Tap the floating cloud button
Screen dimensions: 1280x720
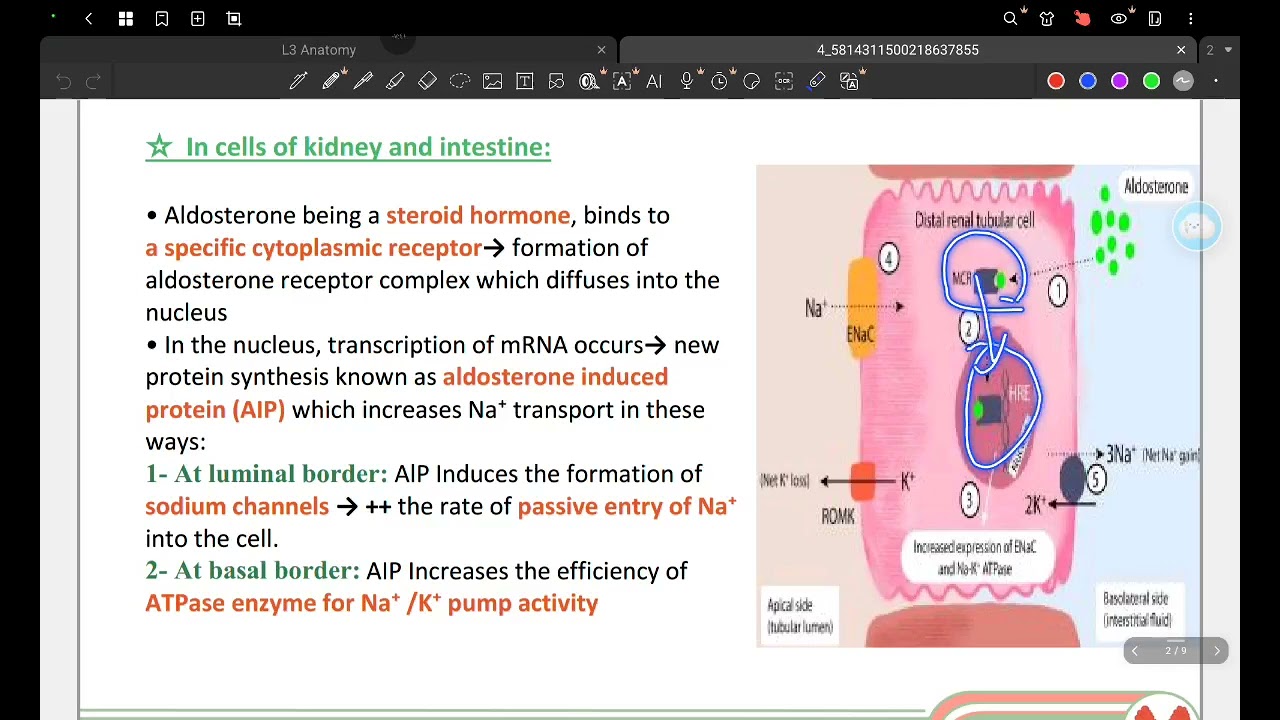click(x=1197, y=227)
